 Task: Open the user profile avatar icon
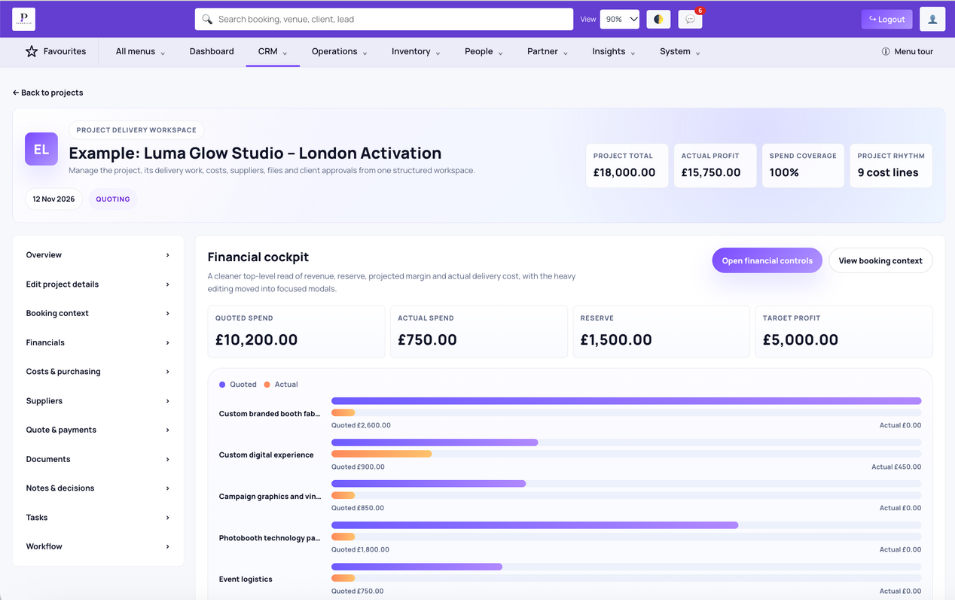click(932, 19)
